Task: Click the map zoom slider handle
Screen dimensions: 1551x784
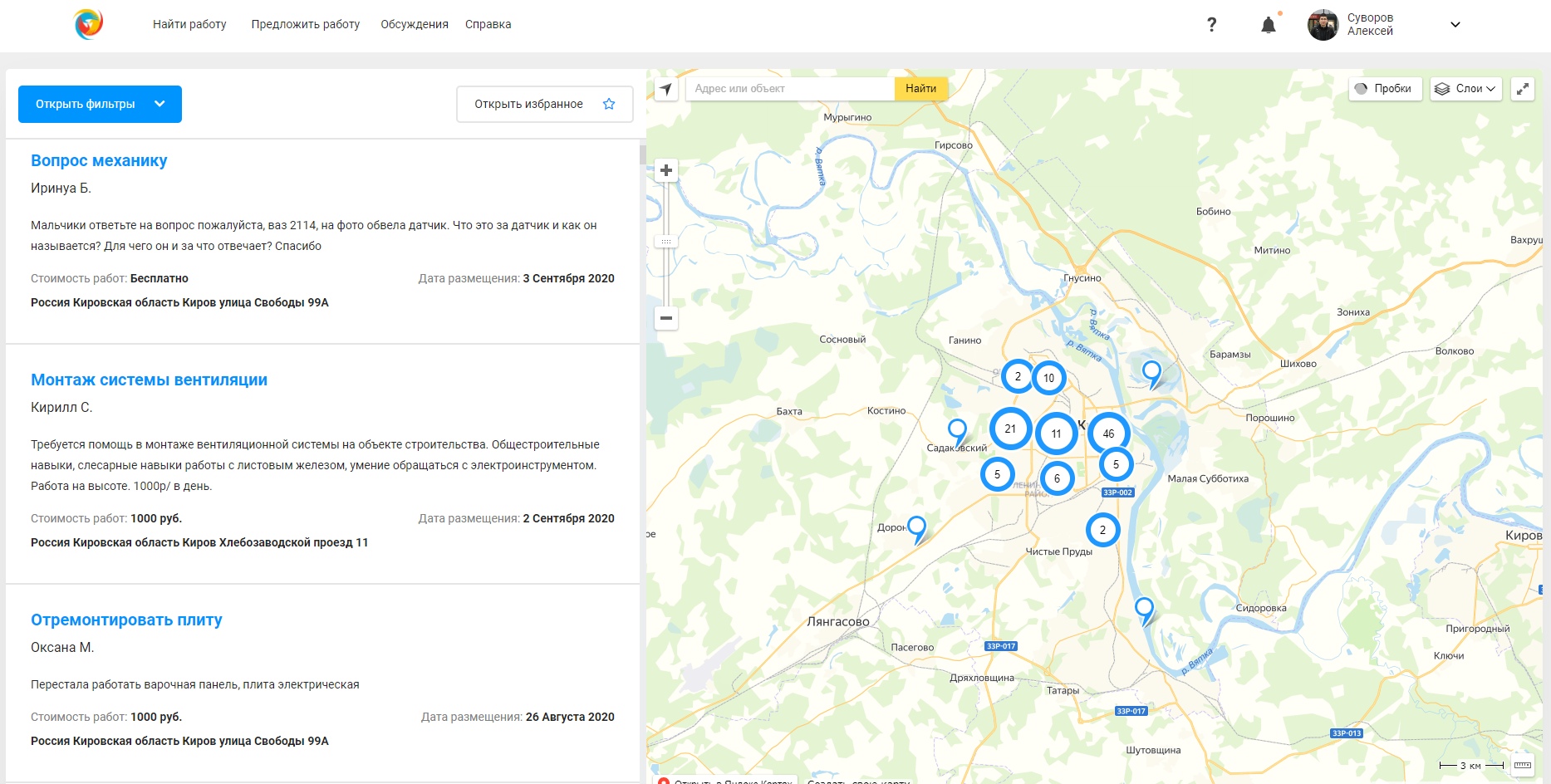Action: [666, 242]
